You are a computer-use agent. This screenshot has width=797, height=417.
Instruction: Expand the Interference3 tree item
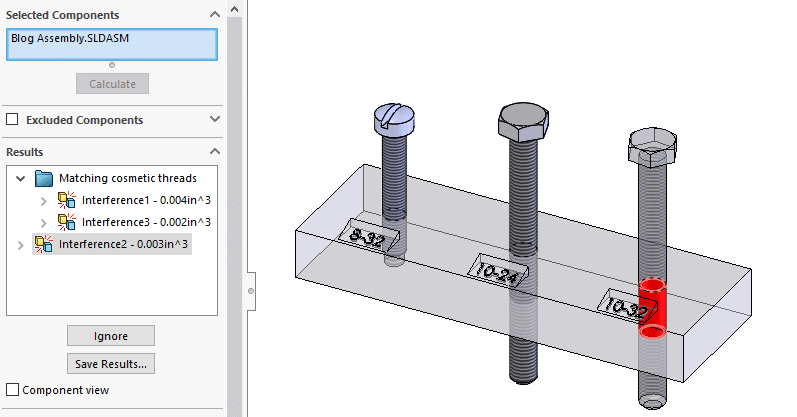[44, 223]
